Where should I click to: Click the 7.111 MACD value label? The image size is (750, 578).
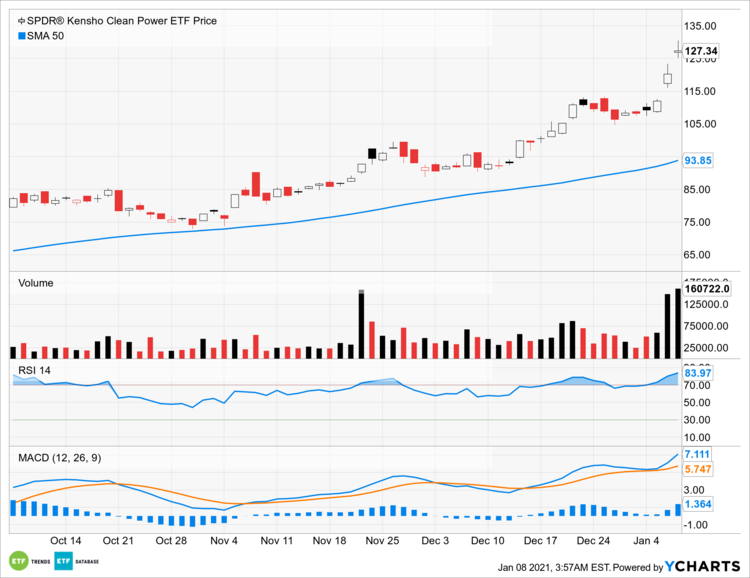(696, 455)
